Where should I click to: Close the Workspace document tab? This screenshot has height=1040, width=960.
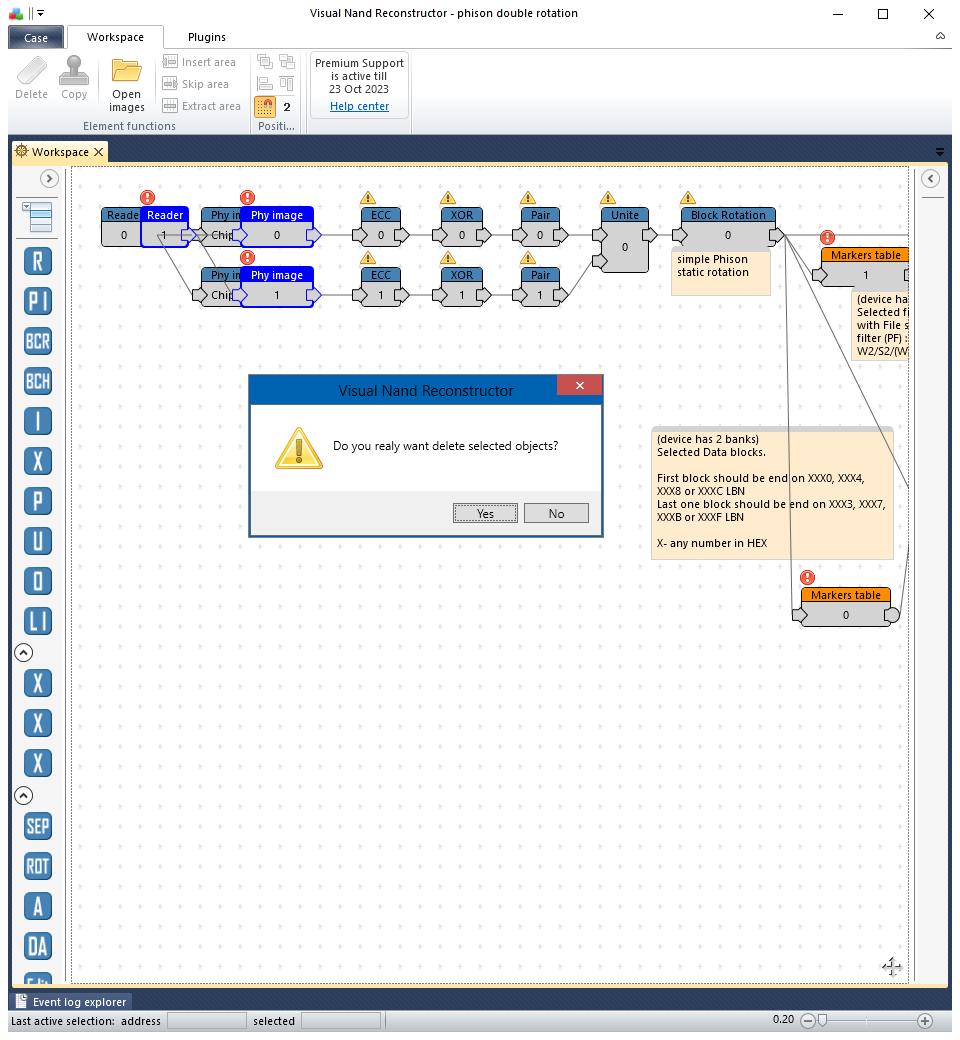98,152
